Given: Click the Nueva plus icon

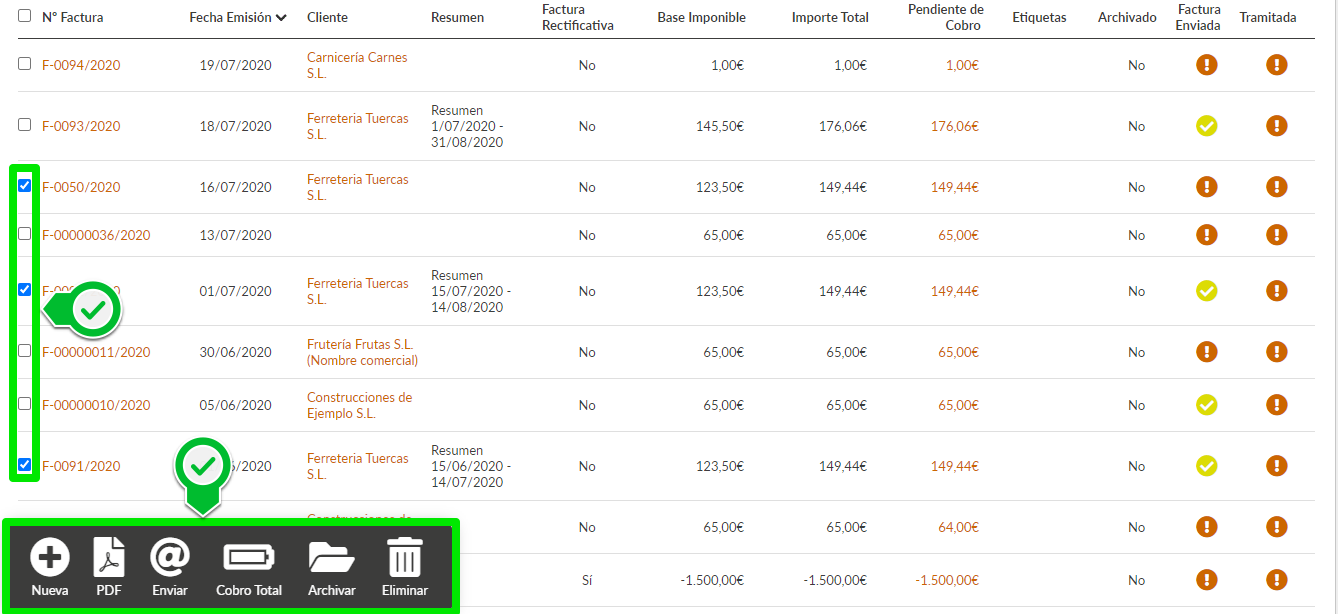Looking at the screenshot, I should pyautogui.click(x=49, y=557).
